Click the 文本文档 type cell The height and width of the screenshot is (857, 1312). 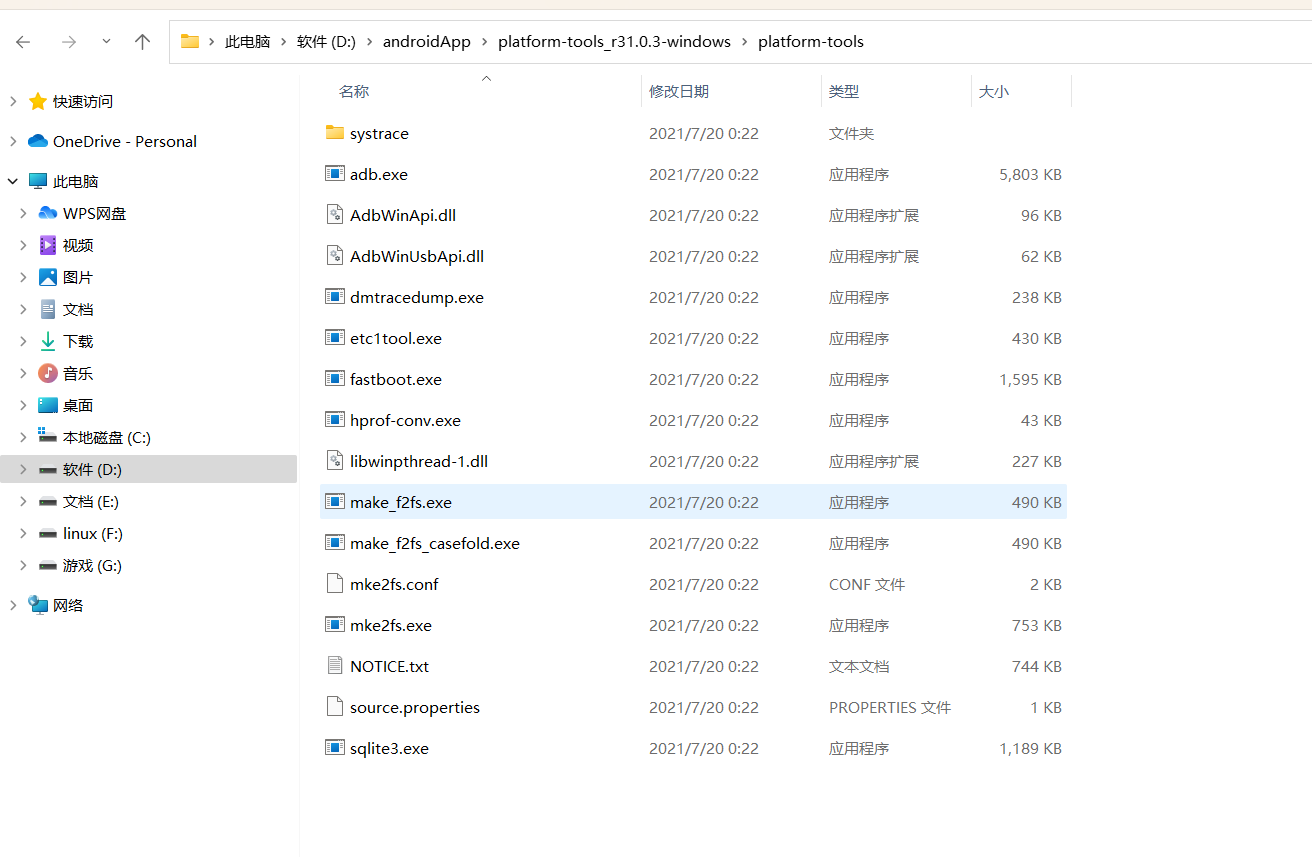[859, 666]
